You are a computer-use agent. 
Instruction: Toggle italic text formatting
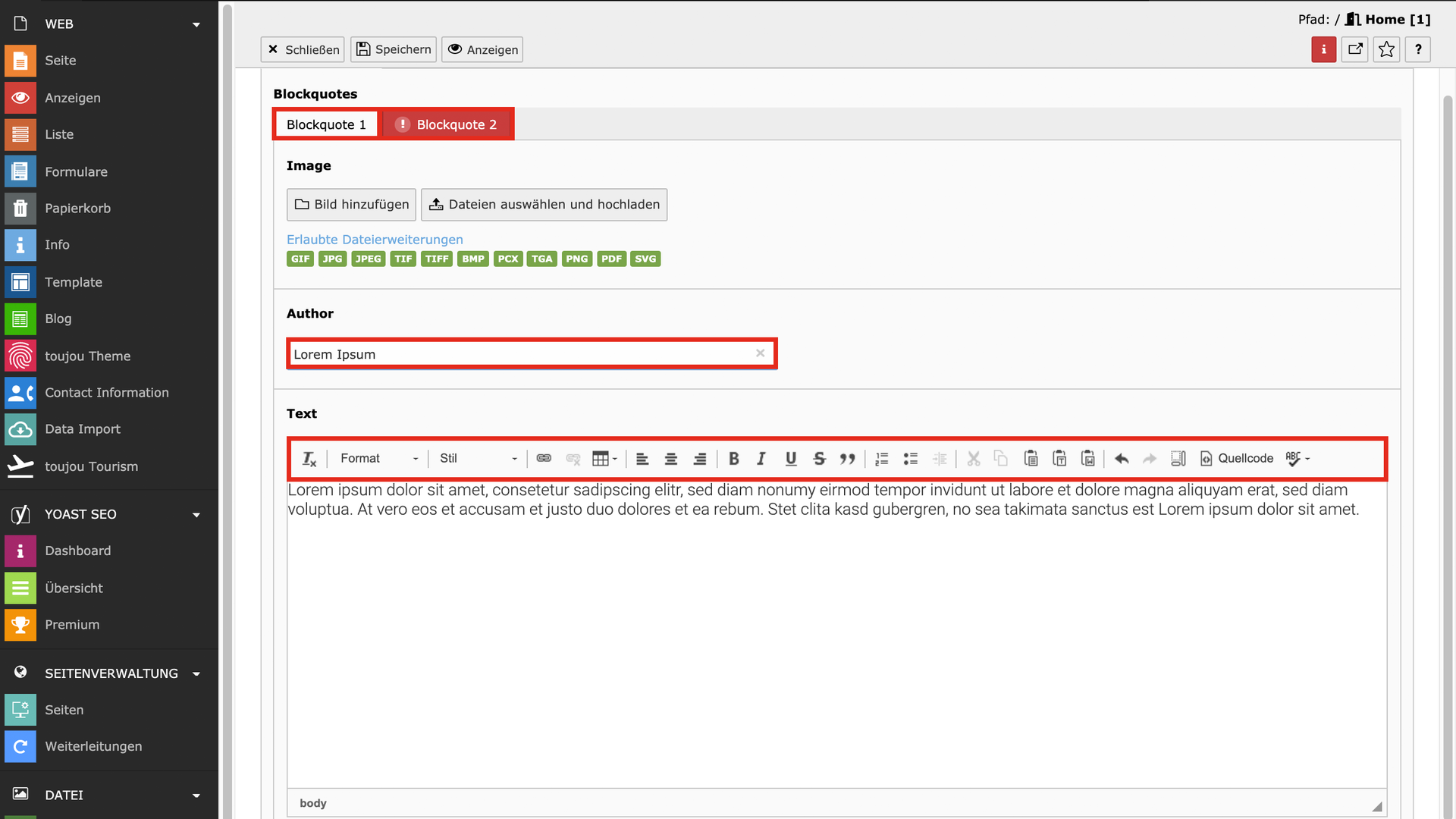coord(761,459)
